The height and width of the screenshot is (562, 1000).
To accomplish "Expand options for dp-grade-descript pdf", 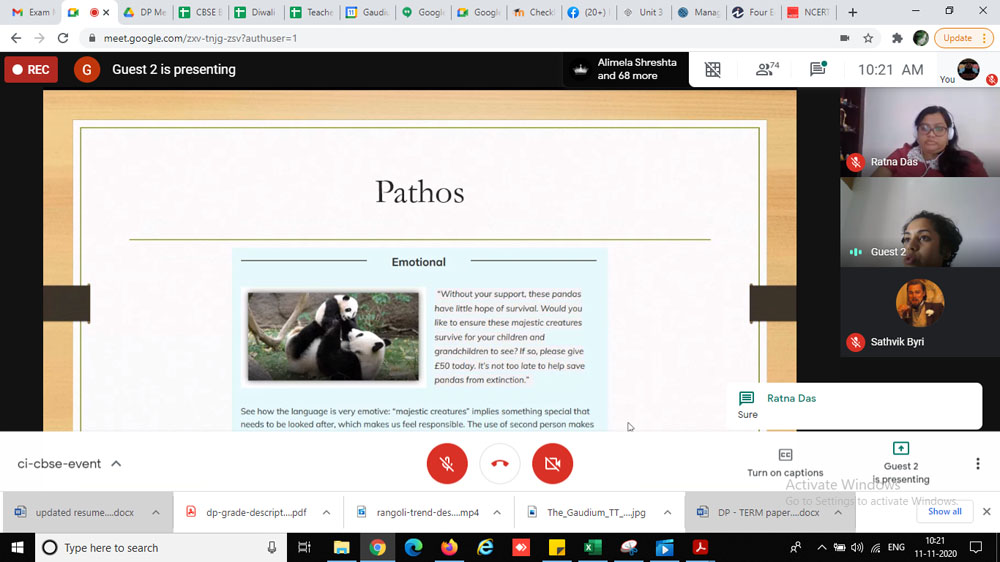I will point(326,512).
